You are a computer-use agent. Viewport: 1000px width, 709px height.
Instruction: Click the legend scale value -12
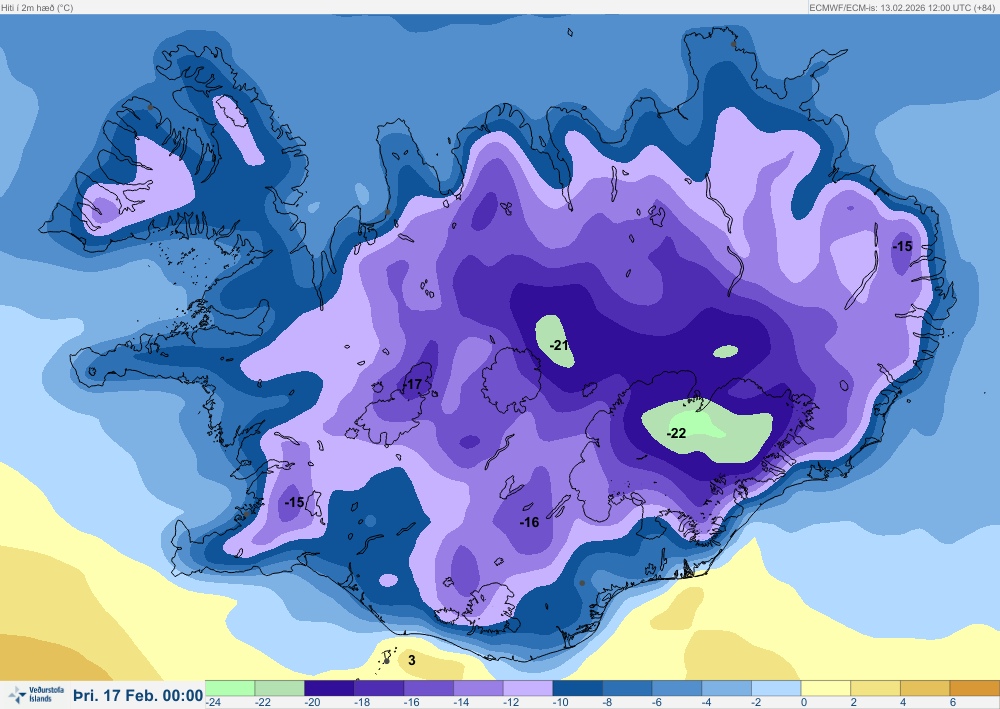pyautogui.click(x=511, y=702)
